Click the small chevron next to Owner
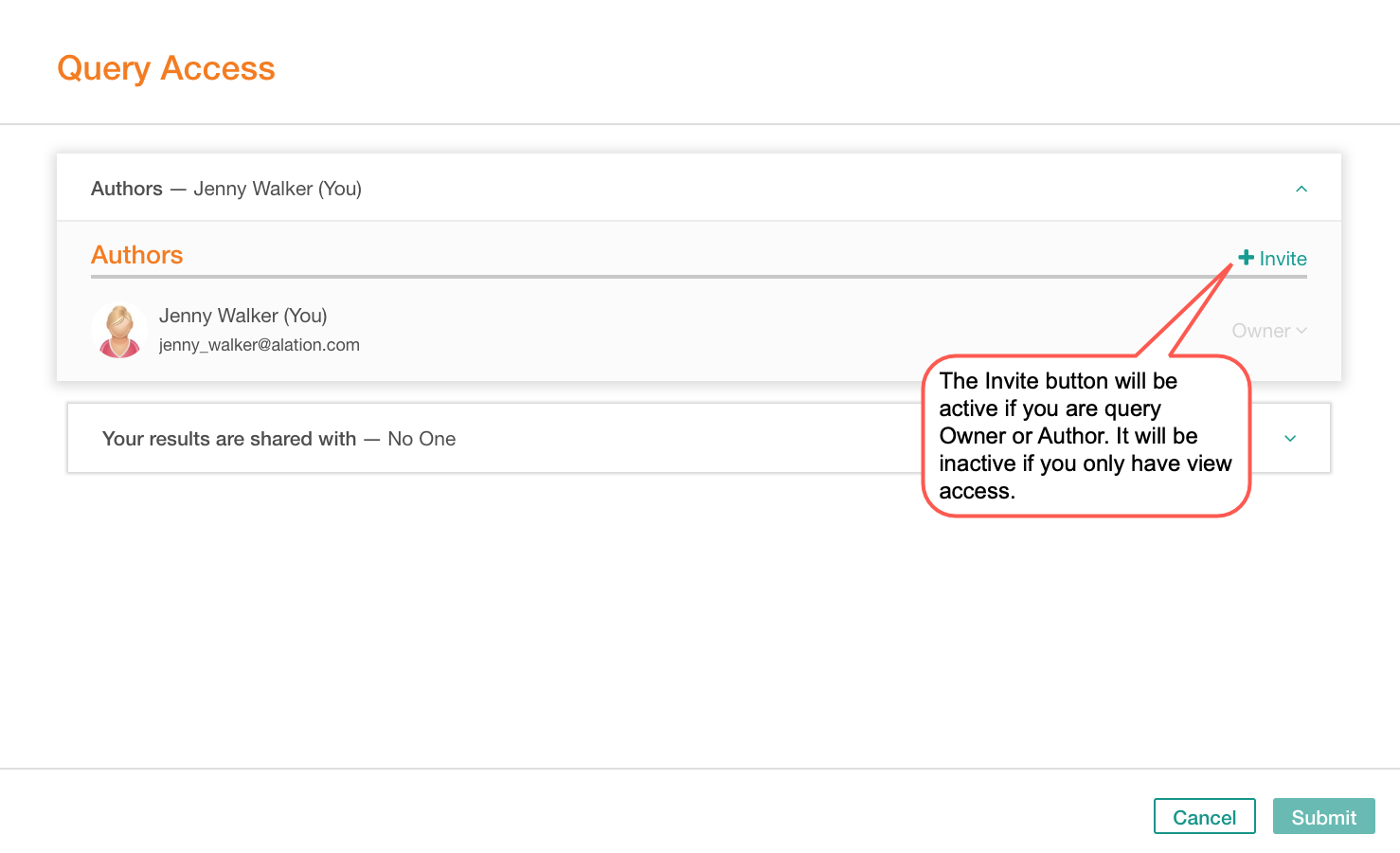 click(x=1301, y=331)
